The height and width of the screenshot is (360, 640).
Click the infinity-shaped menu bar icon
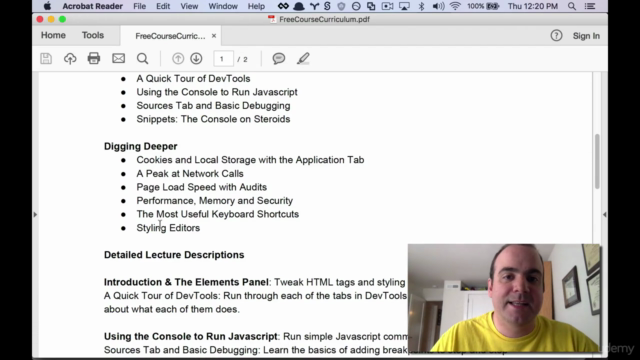tap(283, 6)
